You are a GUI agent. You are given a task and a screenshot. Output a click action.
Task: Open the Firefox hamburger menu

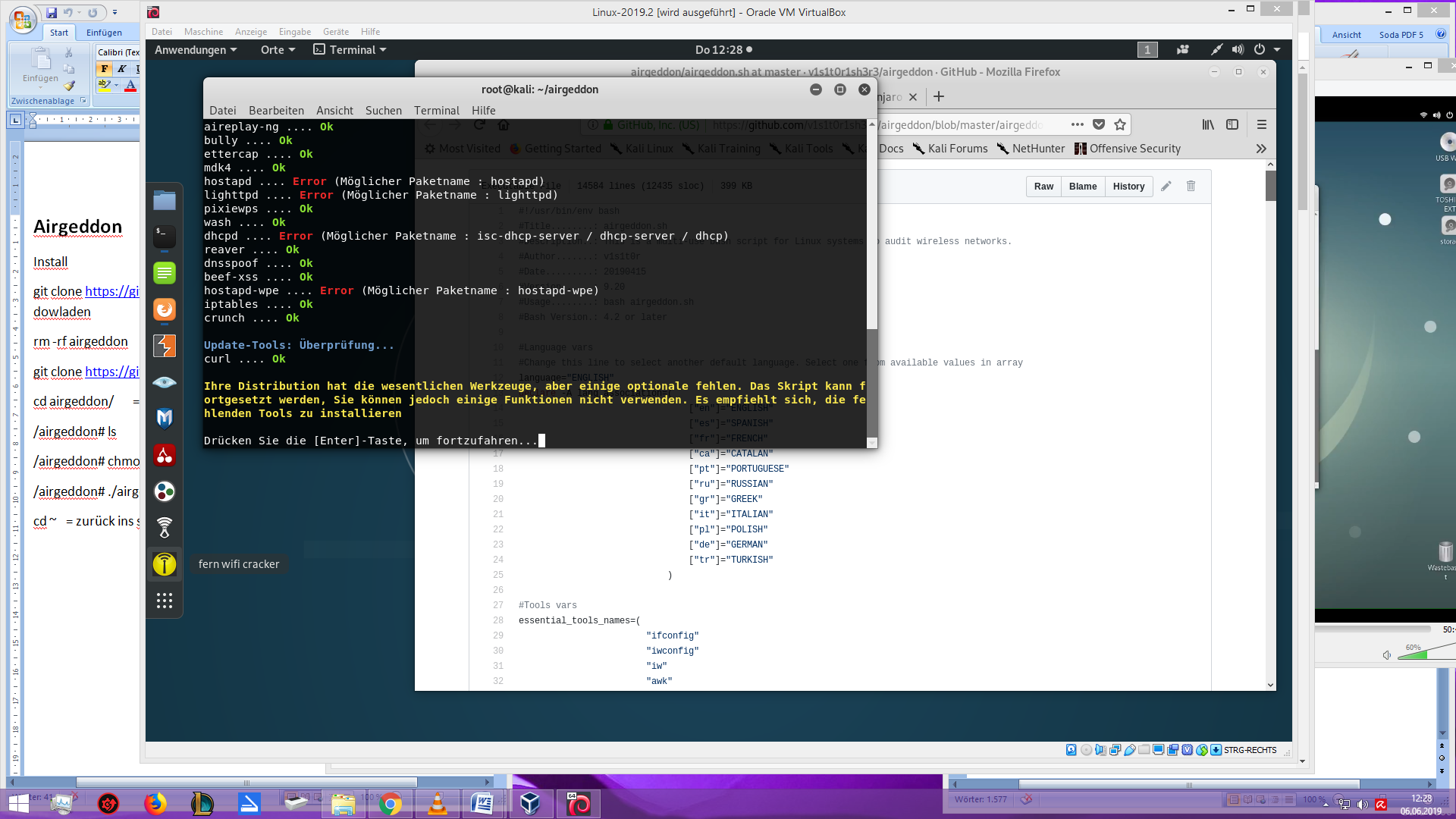point(1262,125)
